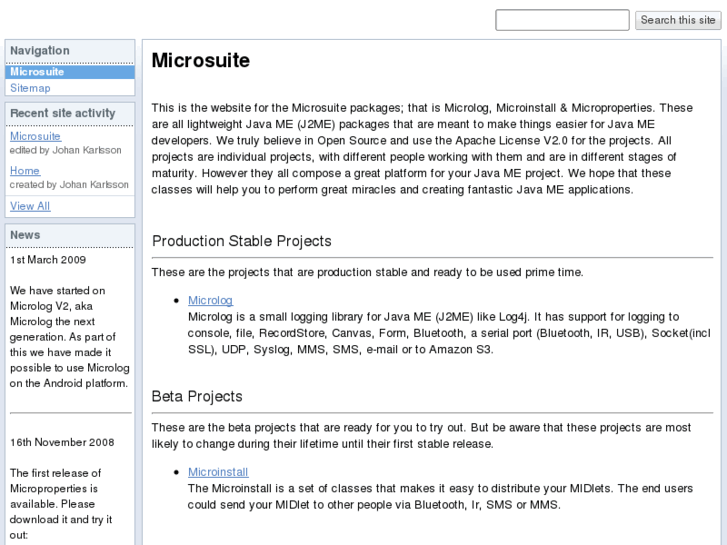This screenshot has width=727, height=545.
Task: Open the Microlog project link
Action: (210, 301)
